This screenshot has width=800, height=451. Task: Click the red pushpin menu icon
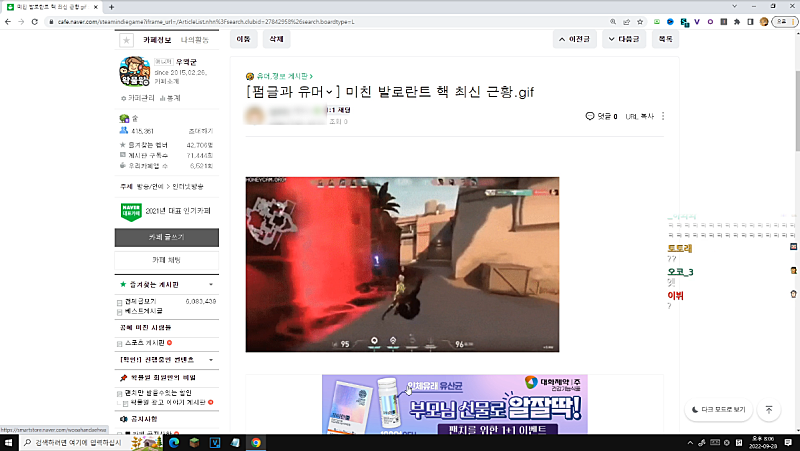123,378
